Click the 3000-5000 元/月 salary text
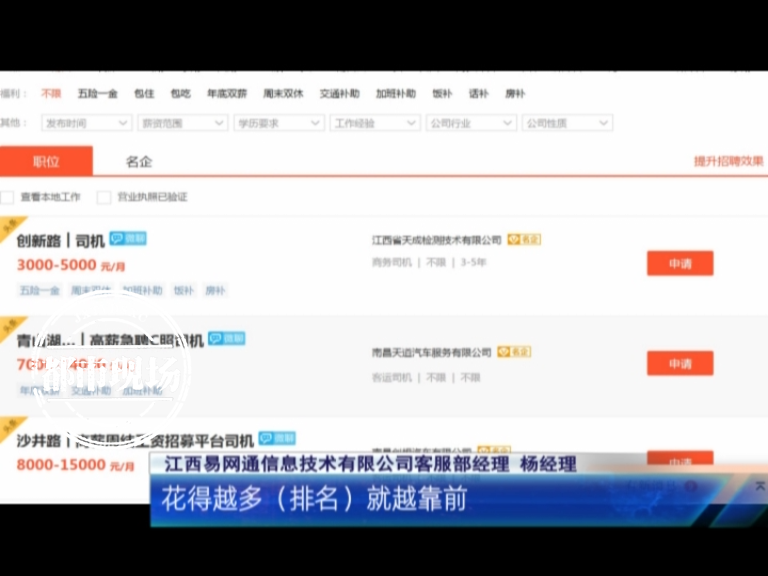The height and width of the screenshot is (576, 768). click(x=71, y=265)
